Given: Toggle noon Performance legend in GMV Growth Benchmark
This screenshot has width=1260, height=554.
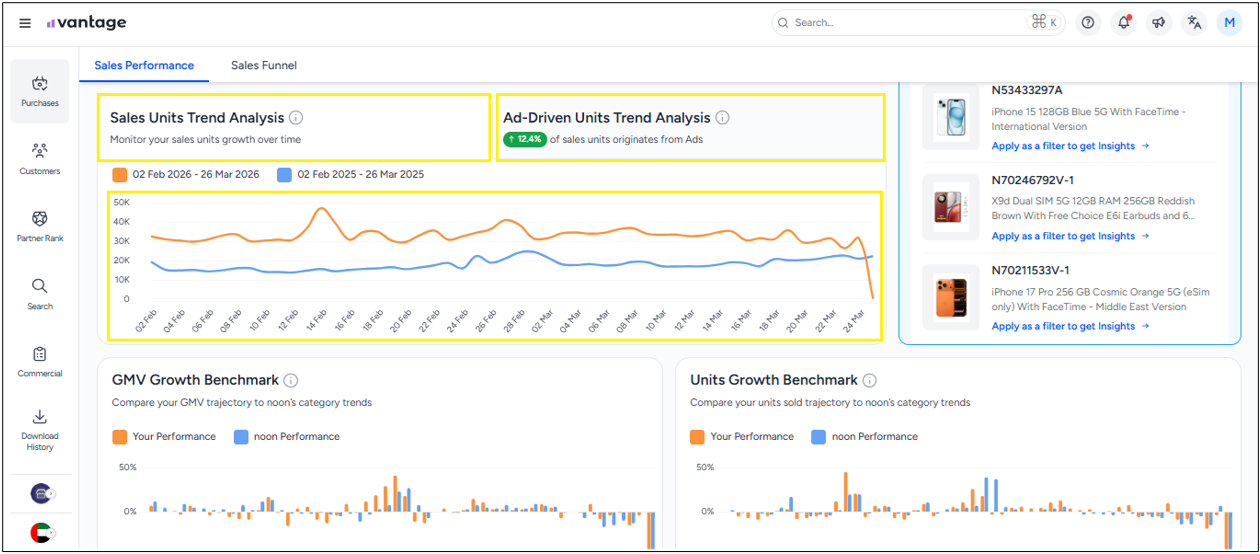Looking at the screenshot, I should [286, 437].
